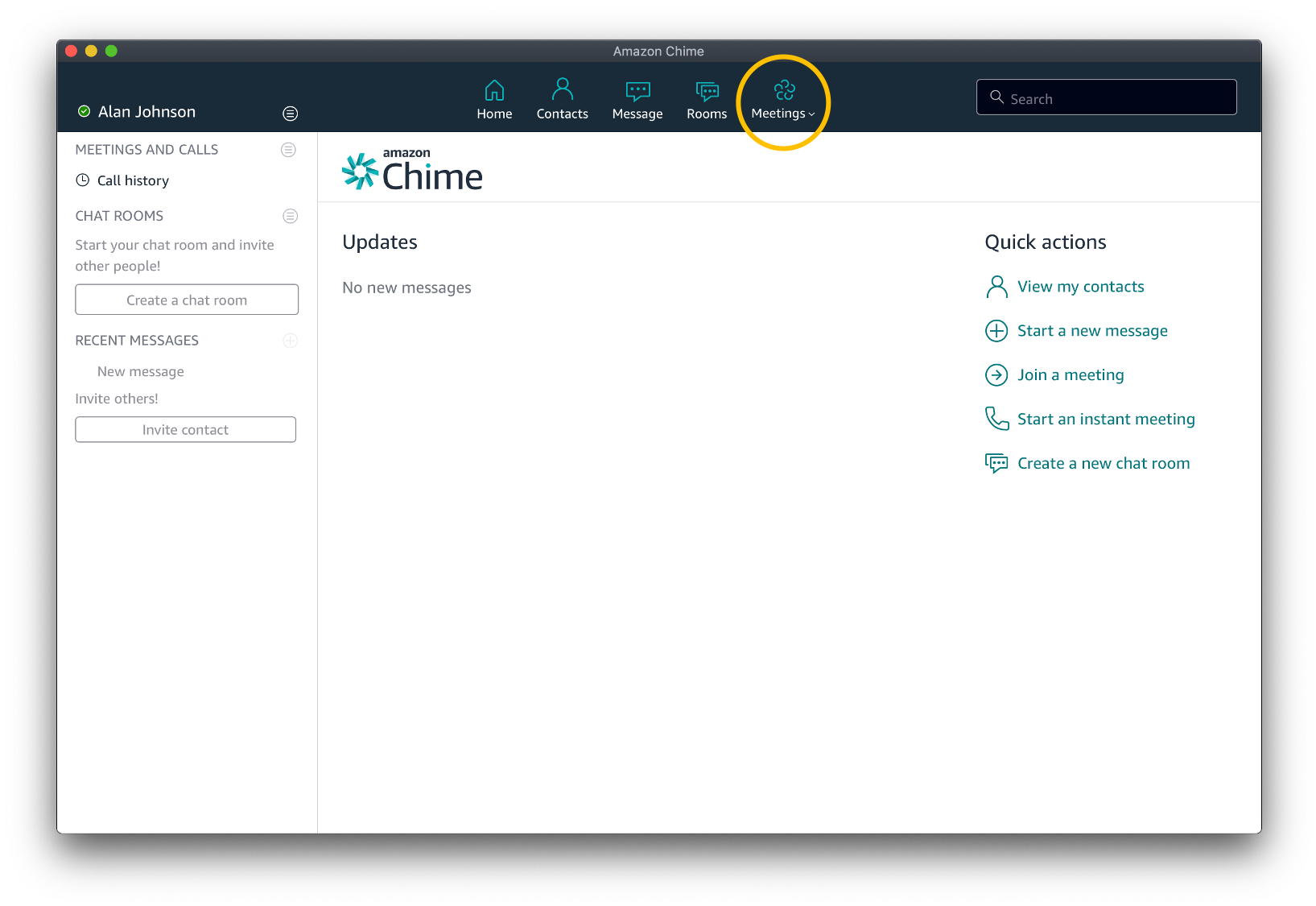
Task: Click the View my contacts link
Action: (1080, 287)
